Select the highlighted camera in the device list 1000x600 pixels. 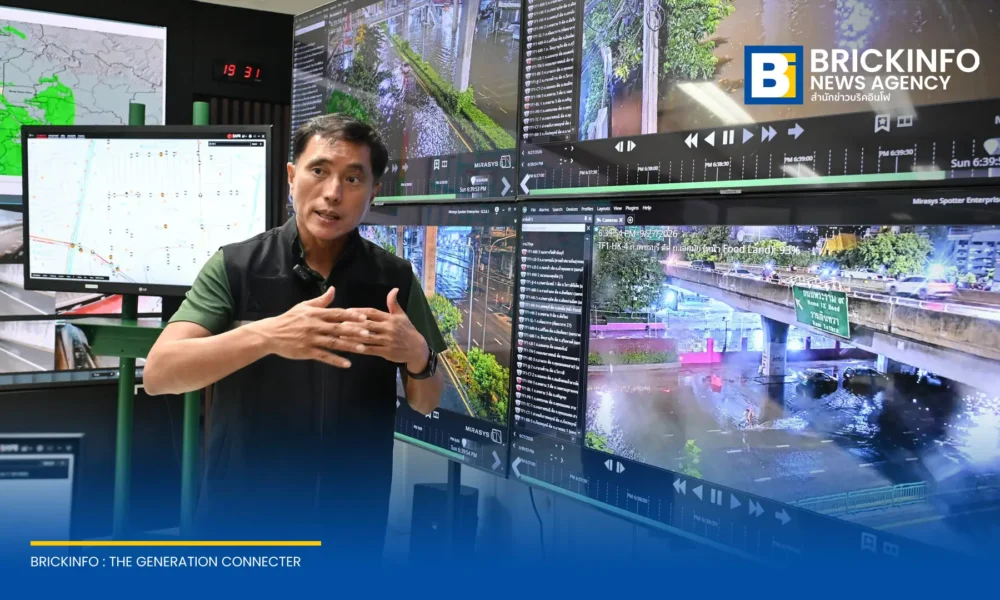tap(550, 307)
